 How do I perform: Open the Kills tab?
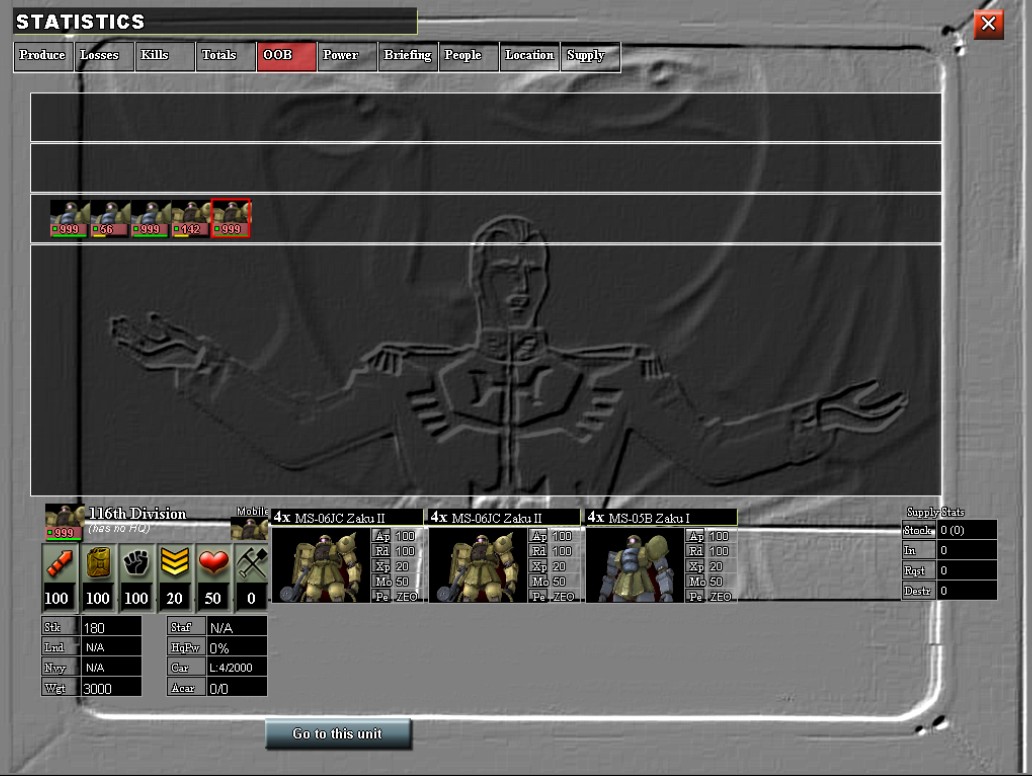pos(164,56)
